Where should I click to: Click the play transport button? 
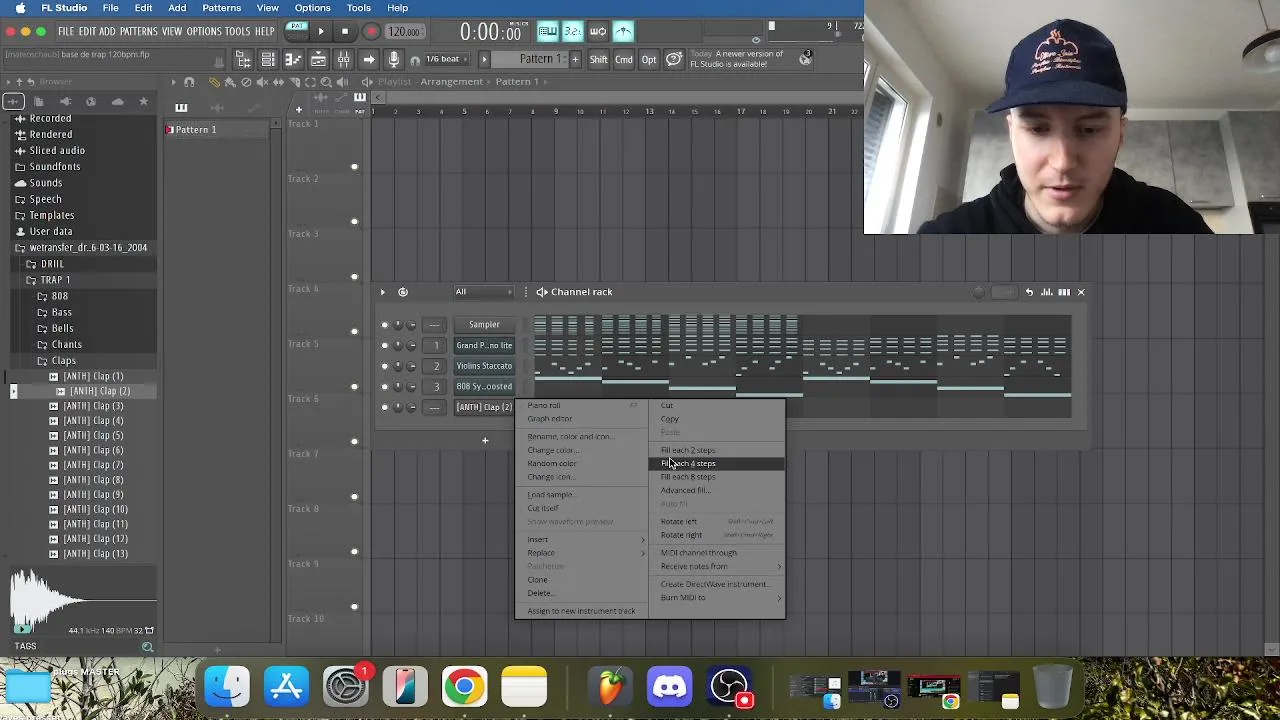click(x=321, y=32)
